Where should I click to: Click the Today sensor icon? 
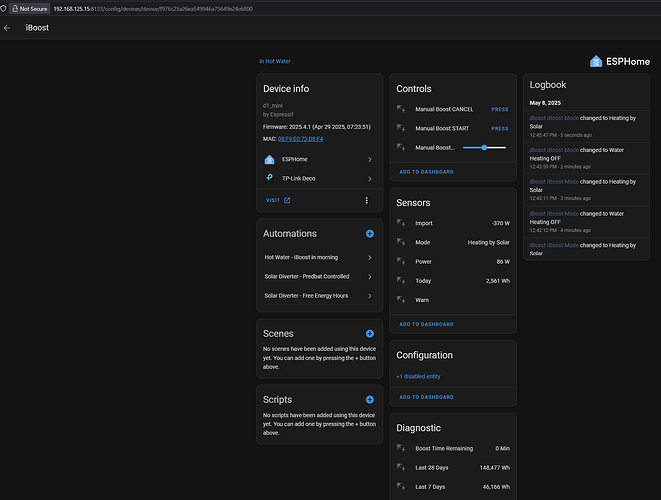pos(401,280)
